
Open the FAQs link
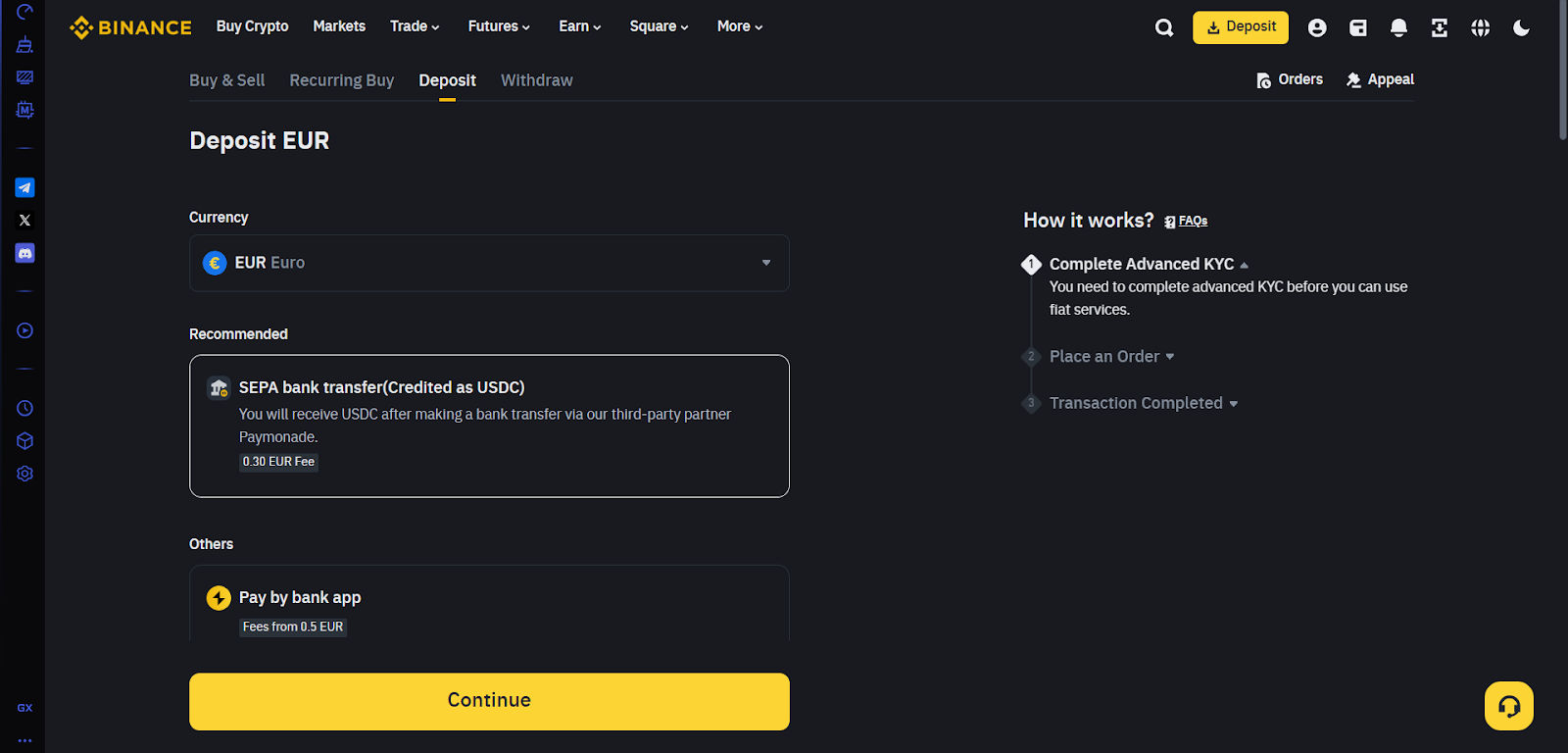point(1186,221)
